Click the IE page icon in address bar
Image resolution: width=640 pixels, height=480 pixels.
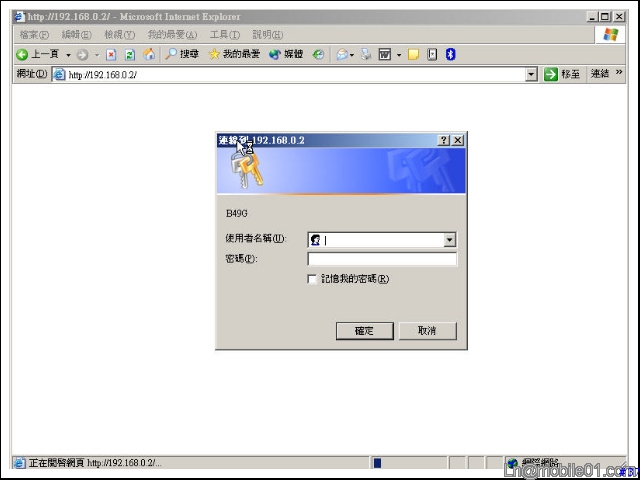(x=60, y=75)
